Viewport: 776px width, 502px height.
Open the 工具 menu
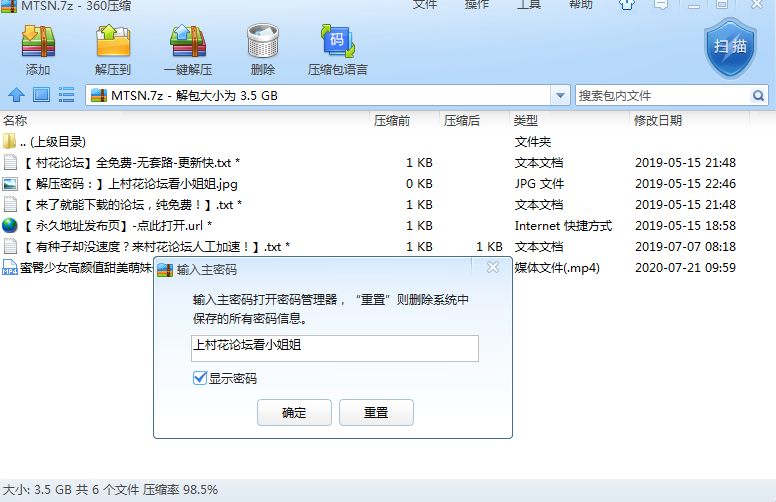pyautogui.click(x=529, y=5)
